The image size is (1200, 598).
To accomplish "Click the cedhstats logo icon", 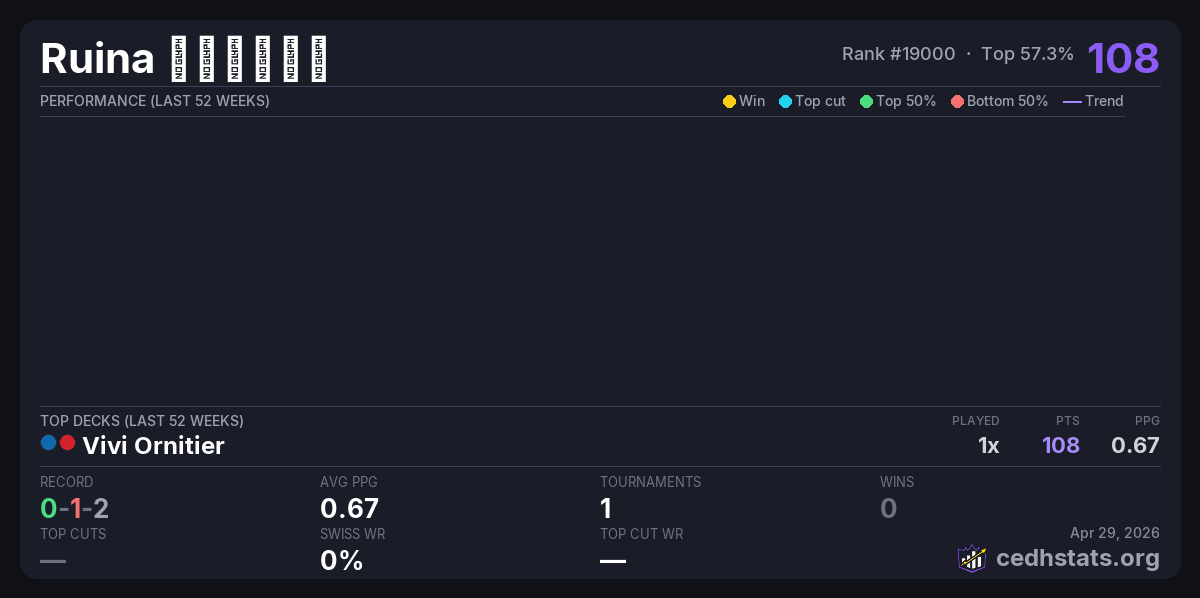I will pos(971,558).
